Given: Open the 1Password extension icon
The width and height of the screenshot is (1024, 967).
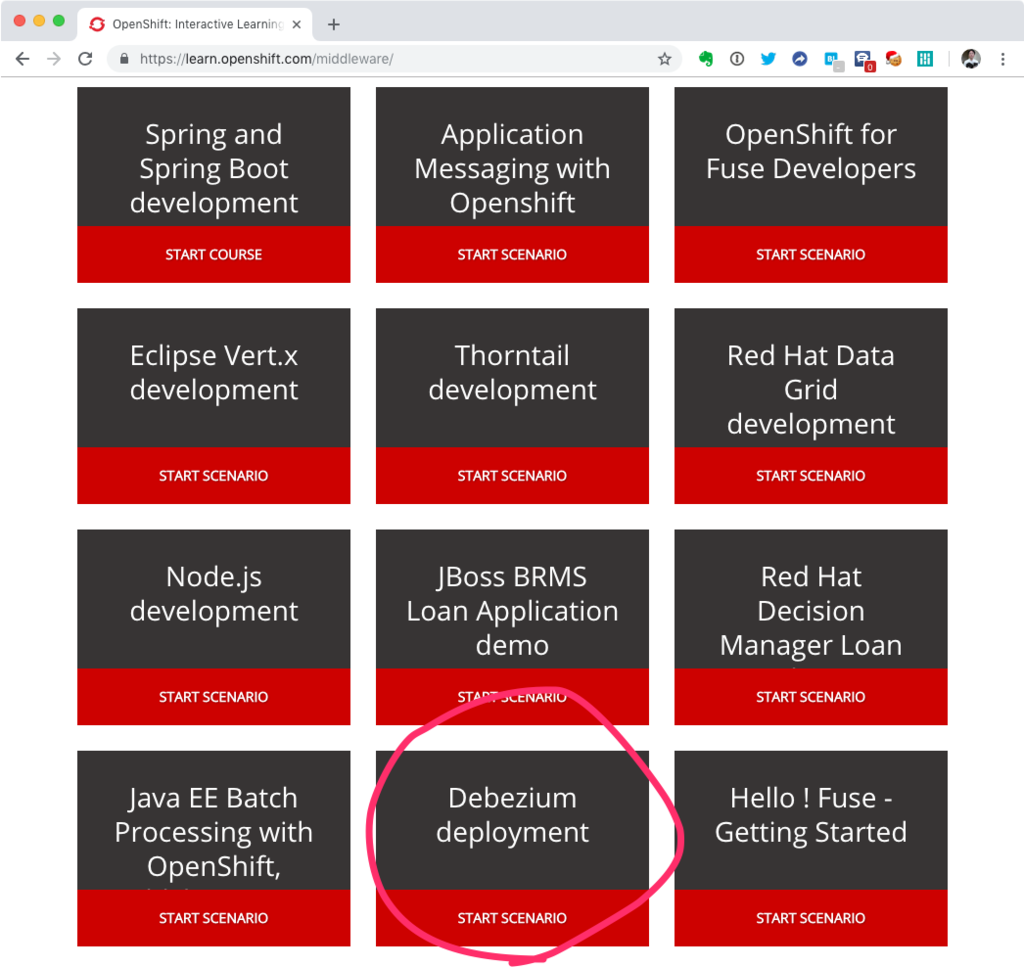Looking at the screenshot, I should tap(737, 59).
